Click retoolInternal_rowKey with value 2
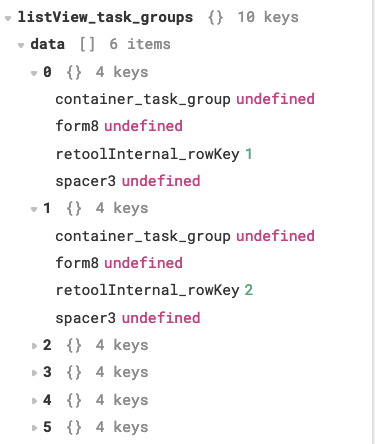 [x=147, y=290]
